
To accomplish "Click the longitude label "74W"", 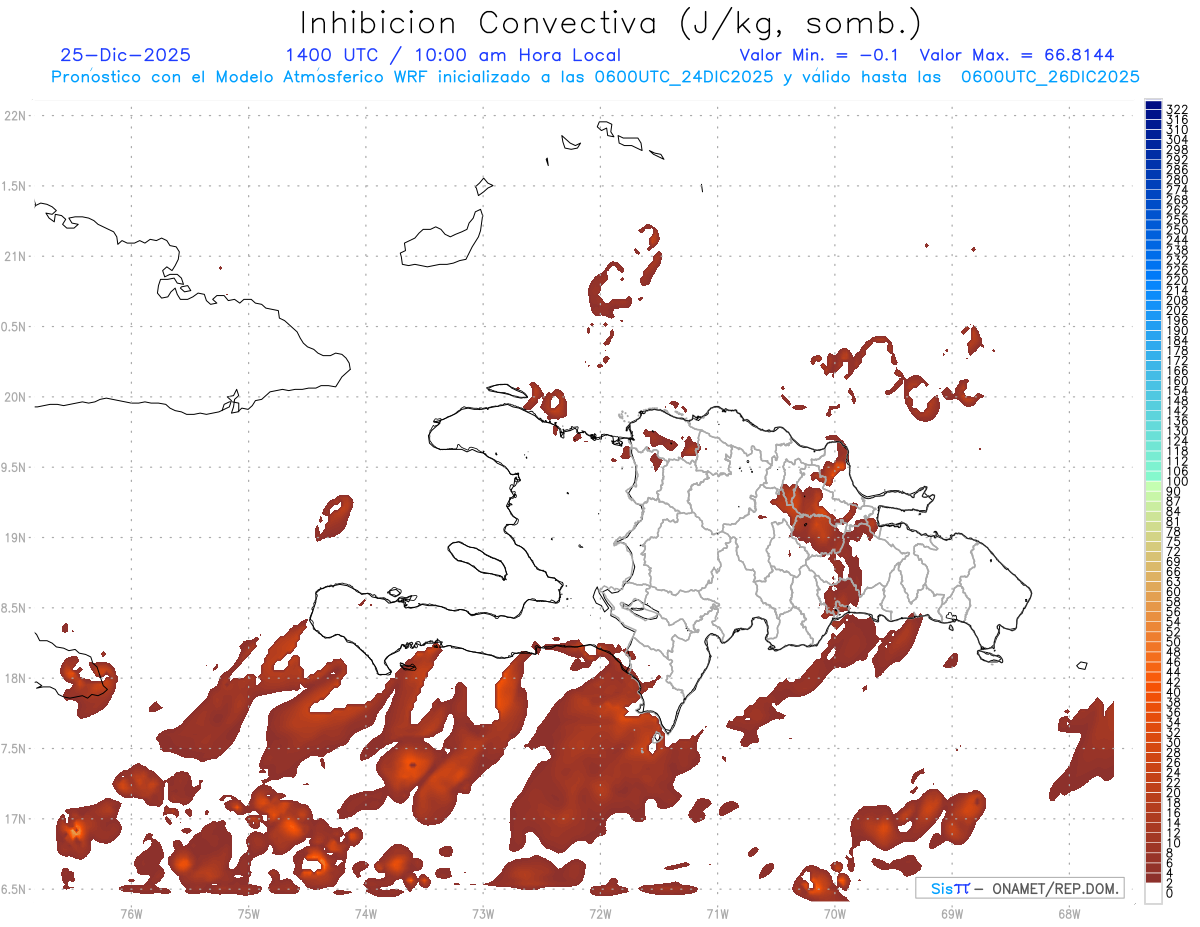I will click(366, 913).
